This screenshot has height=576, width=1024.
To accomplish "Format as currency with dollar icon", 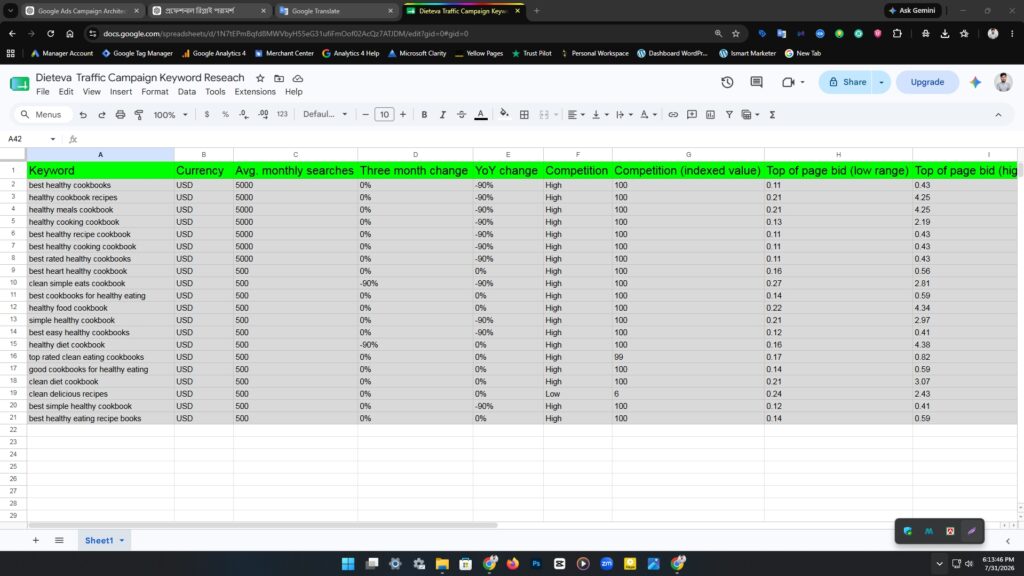I will tap(207, 115).
